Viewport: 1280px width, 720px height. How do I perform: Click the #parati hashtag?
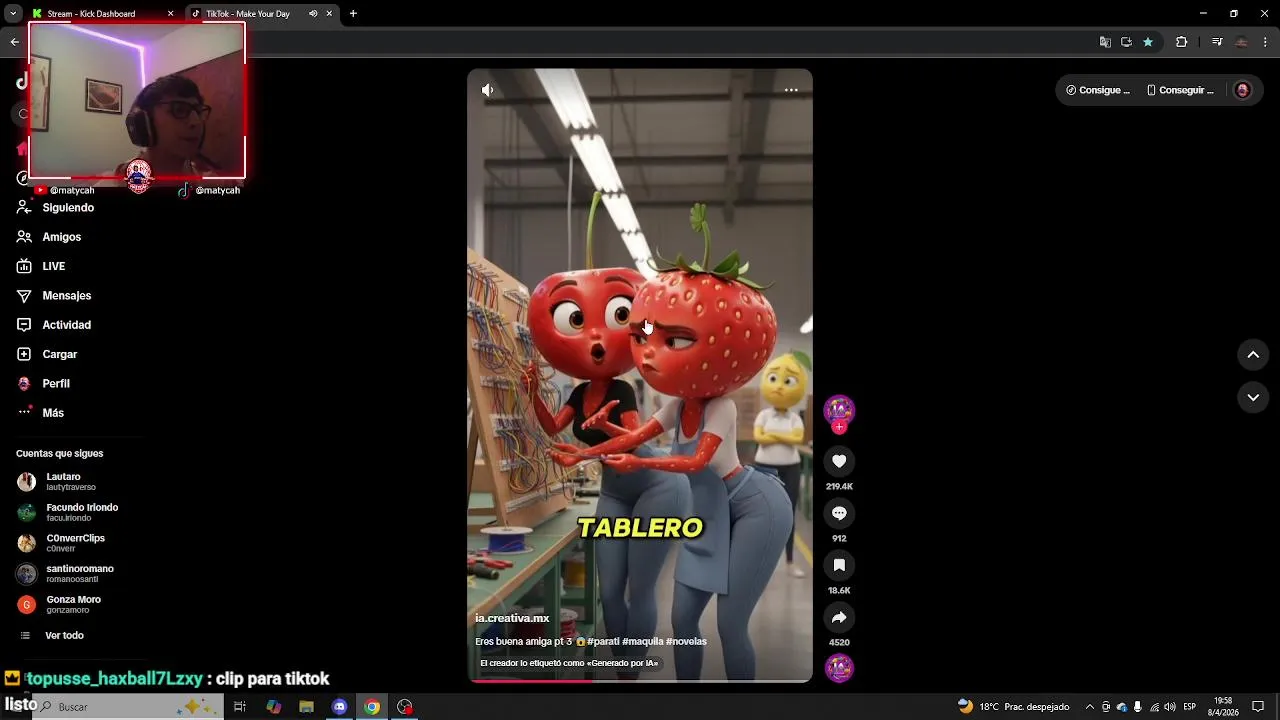(x=603, y=642)
